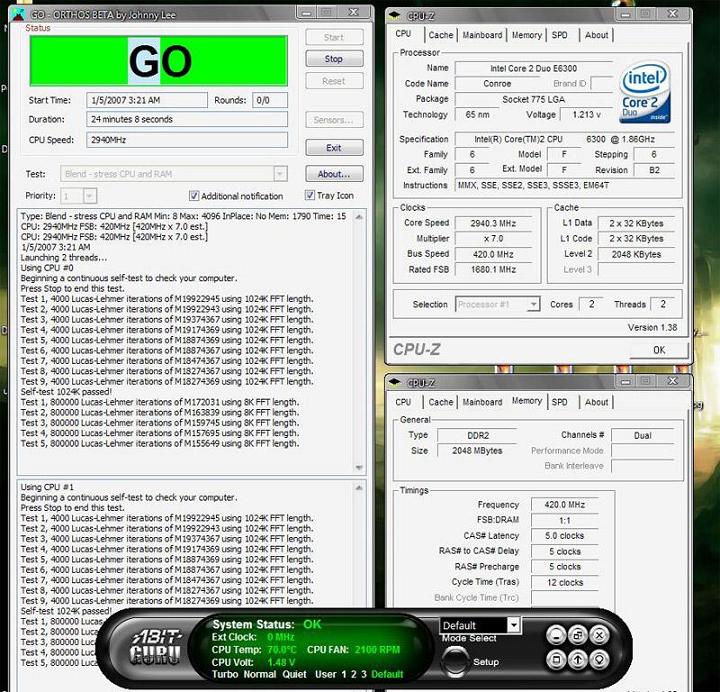Open the Mainboard tab in upper CPU-Z window

tap(482, 35)
